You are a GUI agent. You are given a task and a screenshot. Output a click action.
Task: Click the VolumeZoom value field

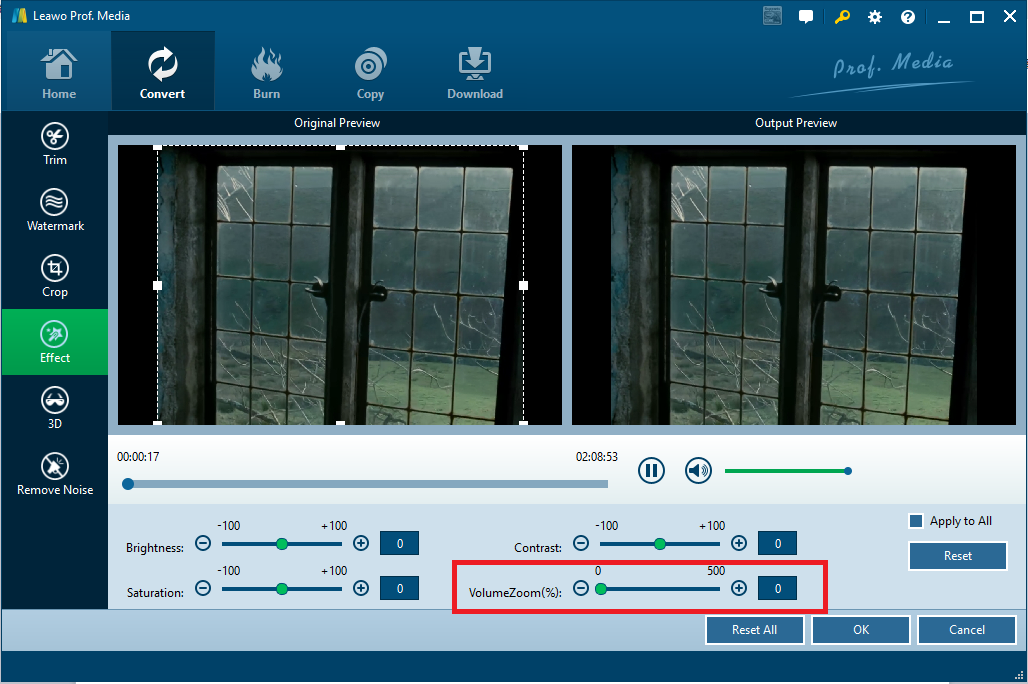pyautogui.click(x=778, y=588)
